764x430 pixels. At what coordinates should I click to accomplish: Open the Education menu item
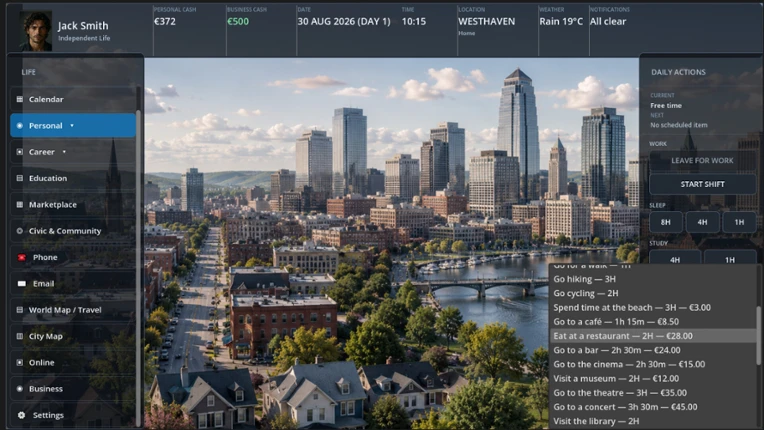click(73, 178)
